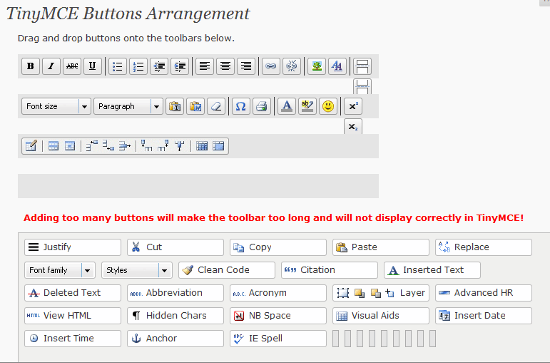
Task: Select the Abbreviation button
Action: point(175,293)
